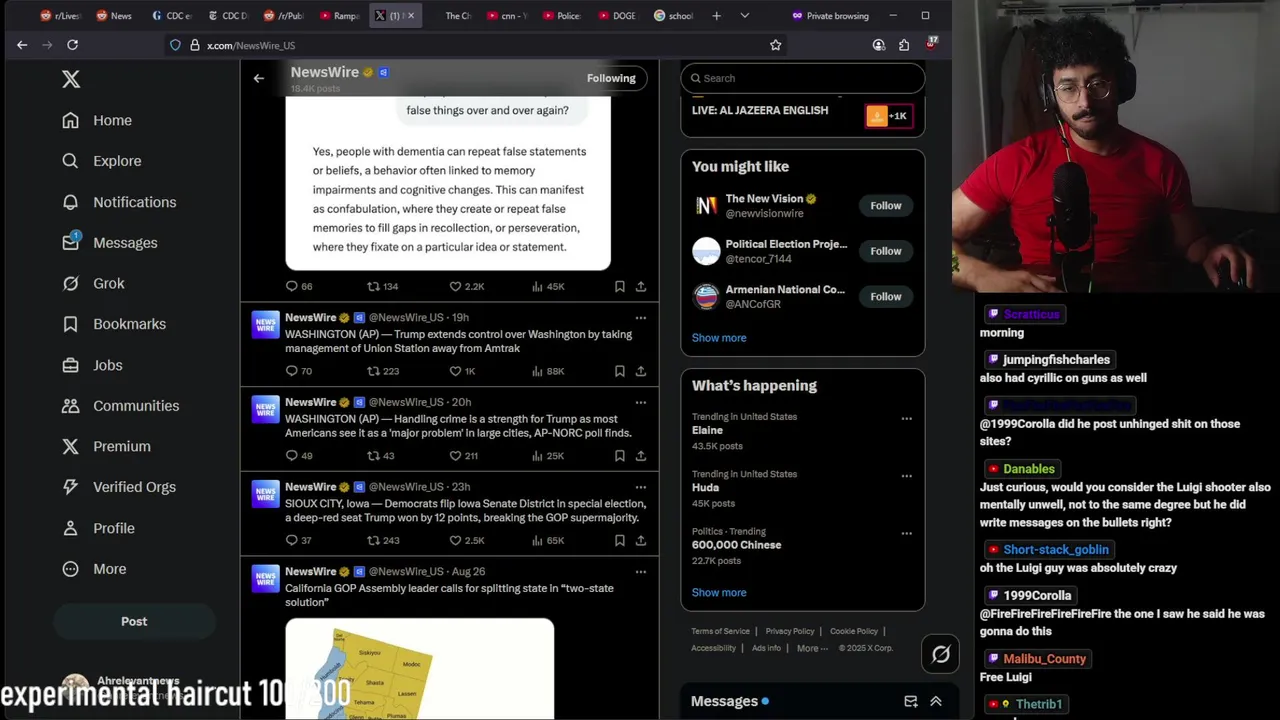Viewport: 1280px width, 720px height.
Task: Open the California two-state map image
Action: (419, 668)
